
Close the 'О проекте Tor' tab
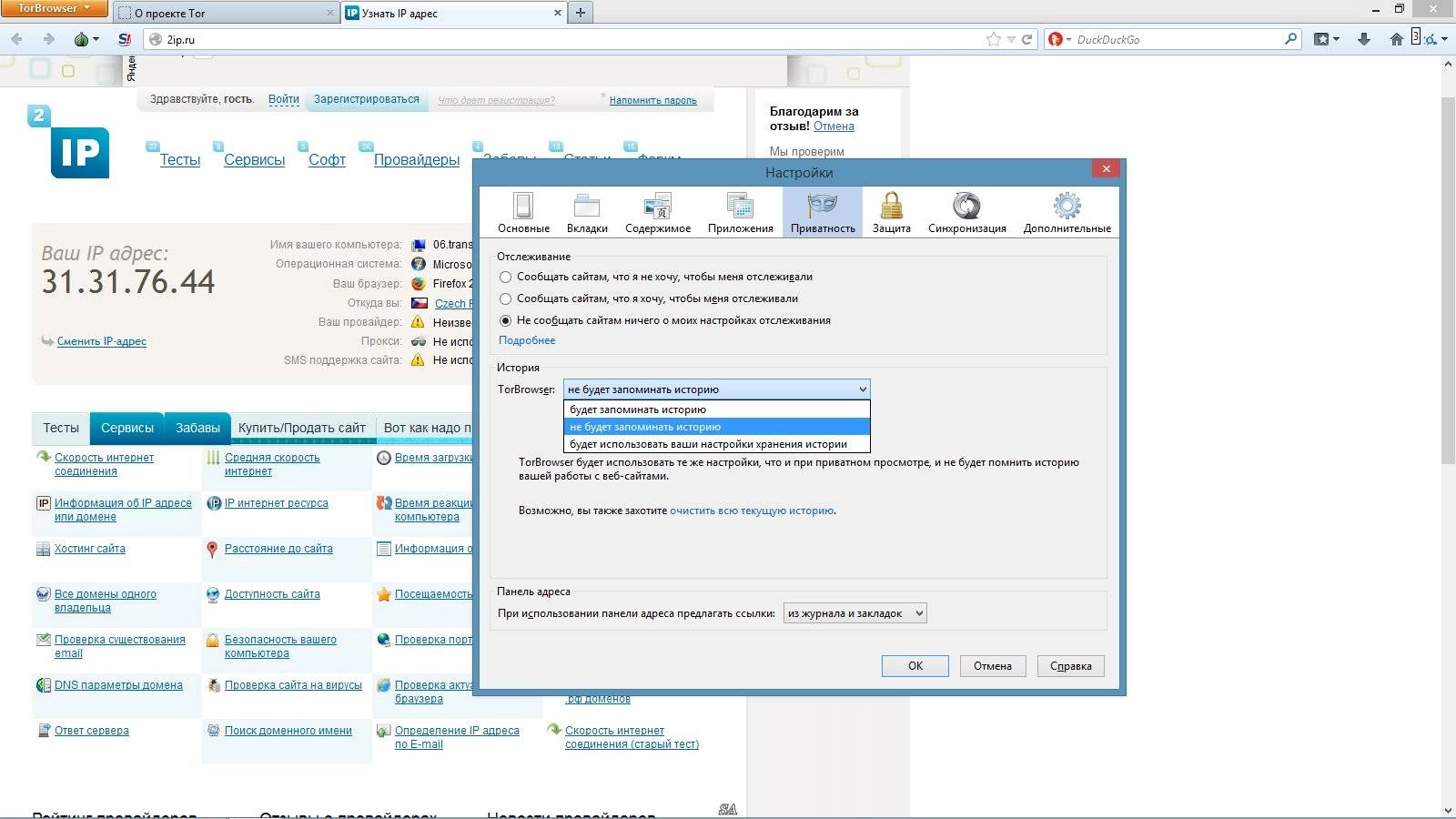[330, 13]
